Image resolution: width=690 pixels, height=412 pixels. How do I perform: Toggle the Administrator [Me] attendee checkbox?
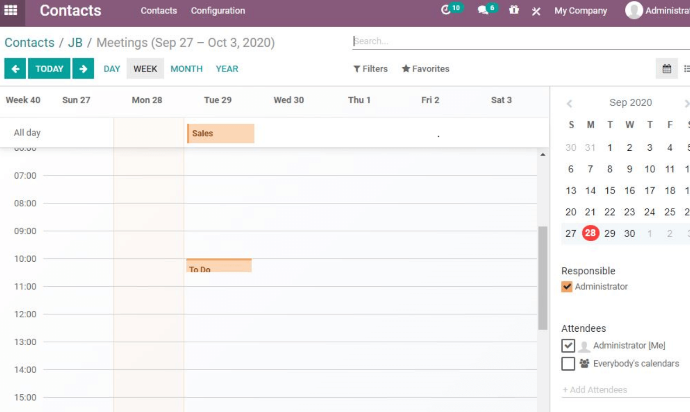(568, 346)
